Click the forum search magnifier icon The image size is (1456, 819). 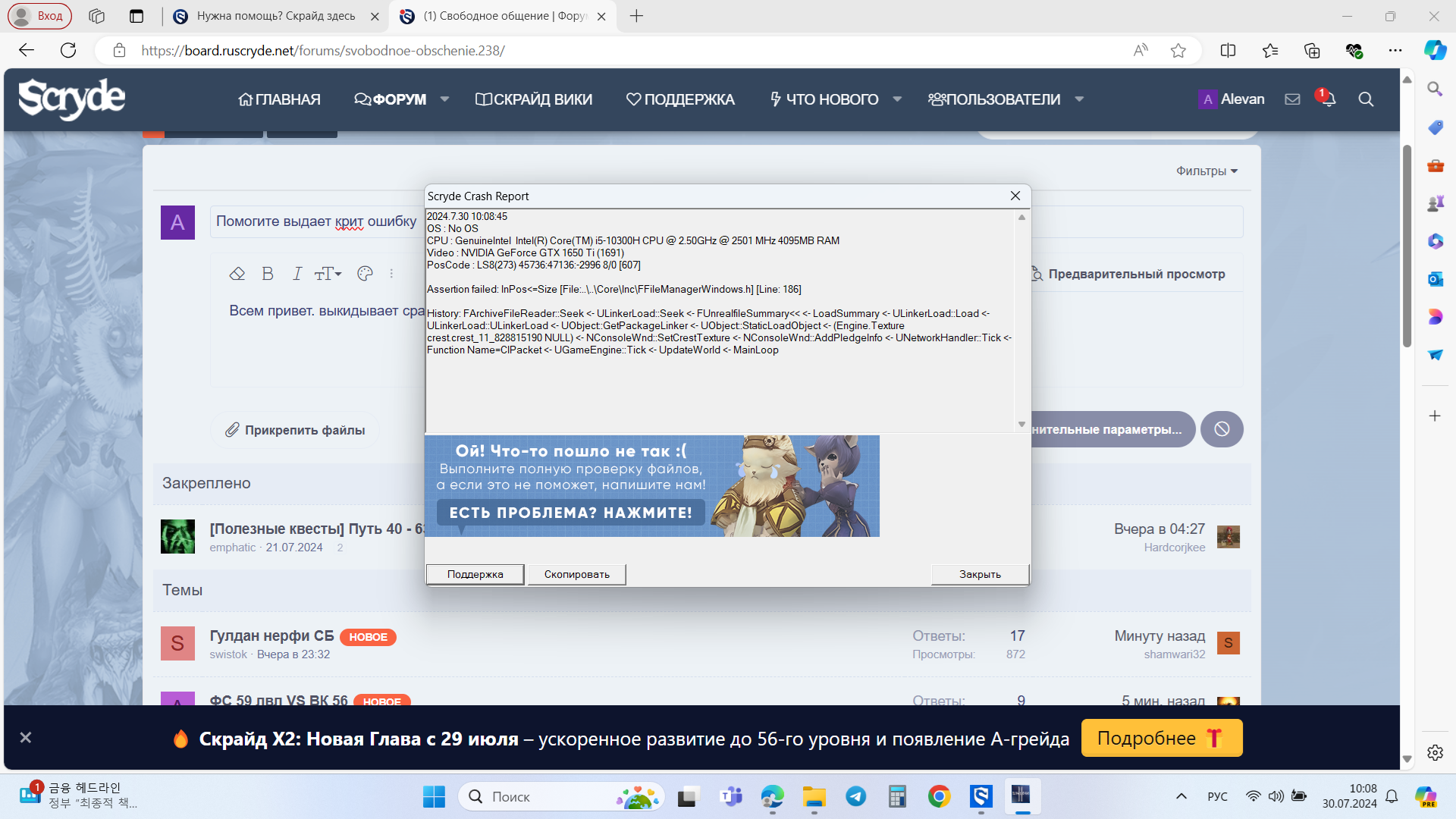(x=1366, y=99)
